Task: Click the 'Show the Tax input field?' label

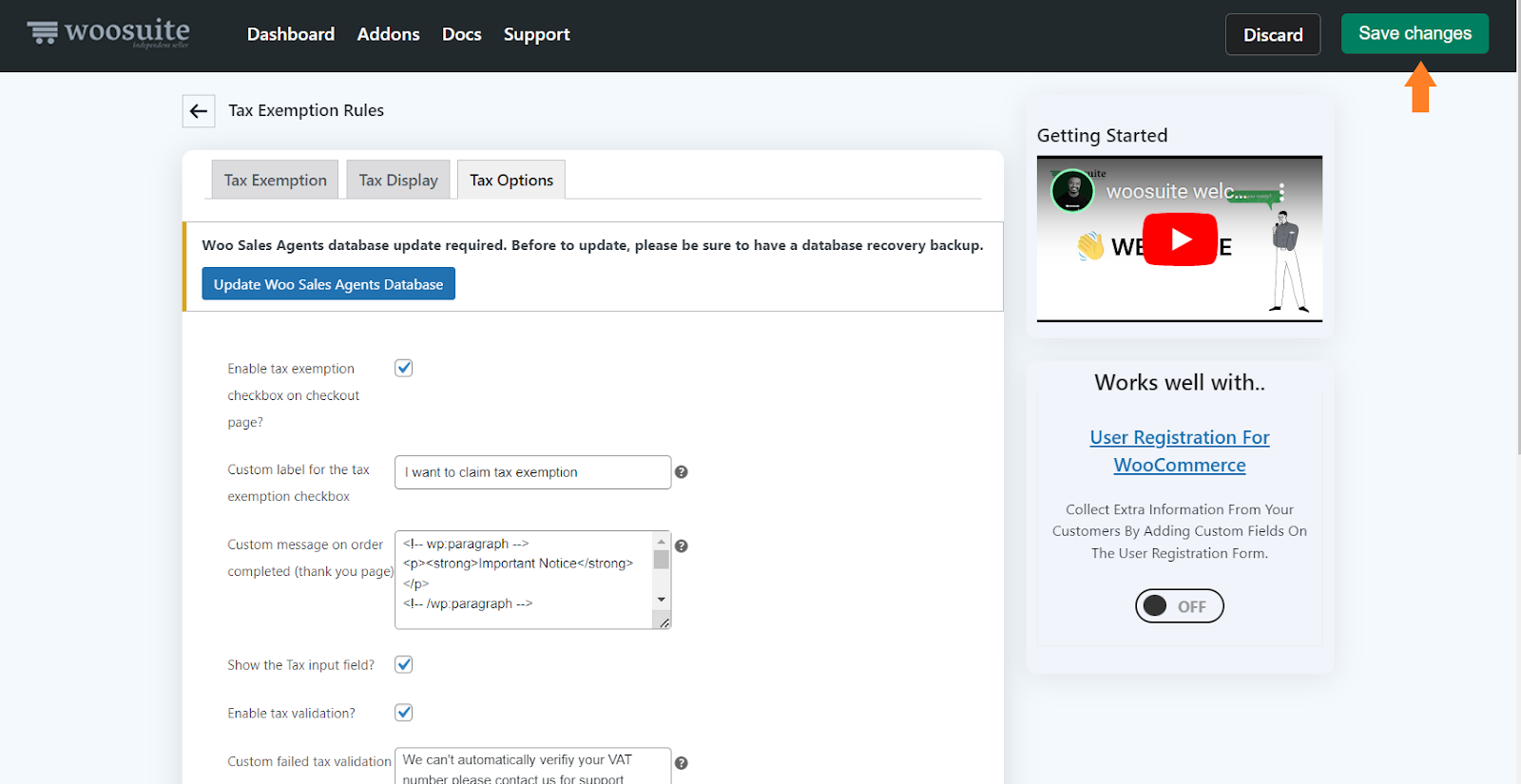Action: tap(300, 665)
